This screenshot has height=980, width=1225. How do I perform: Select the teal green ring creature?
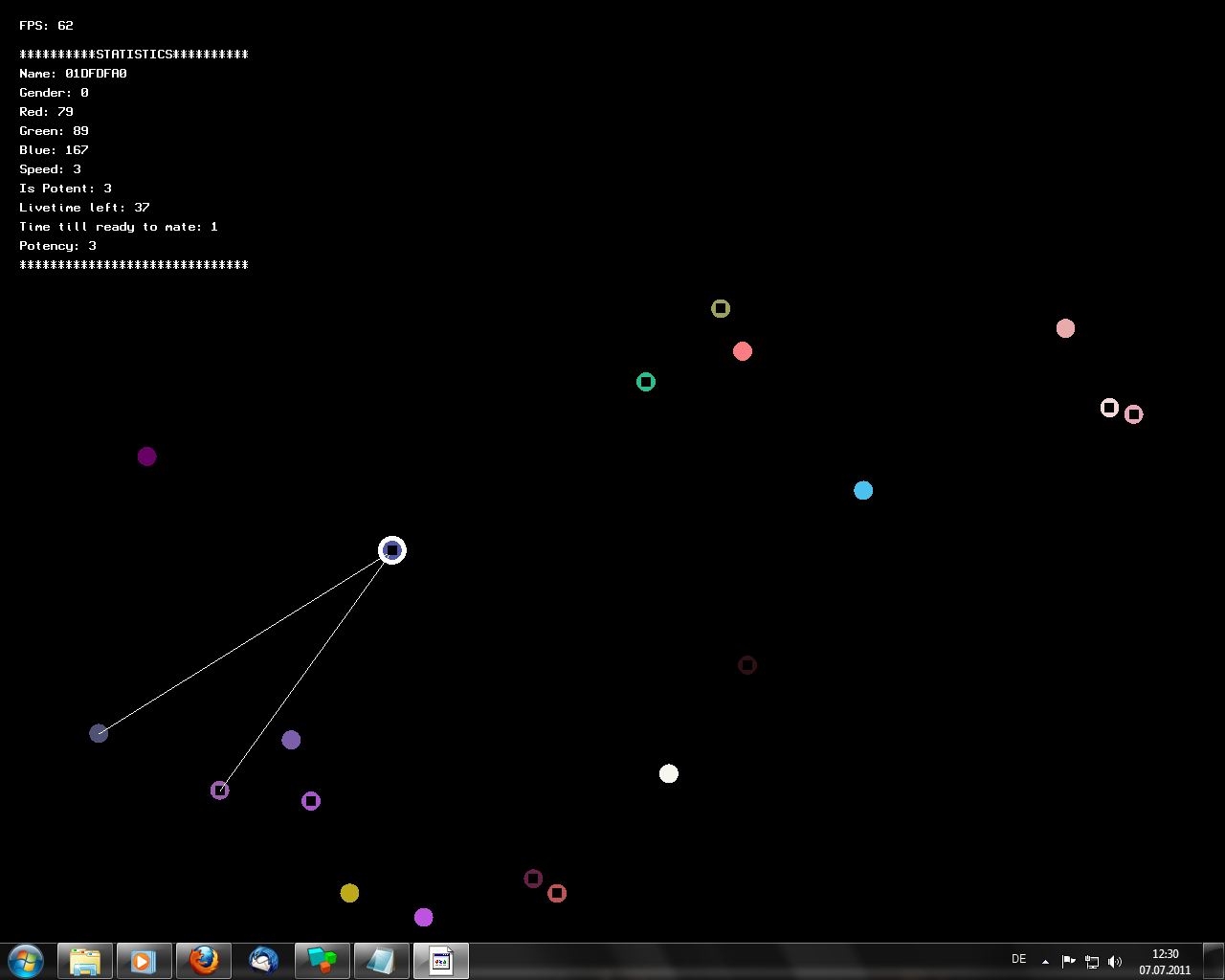(x=646, y=382)
